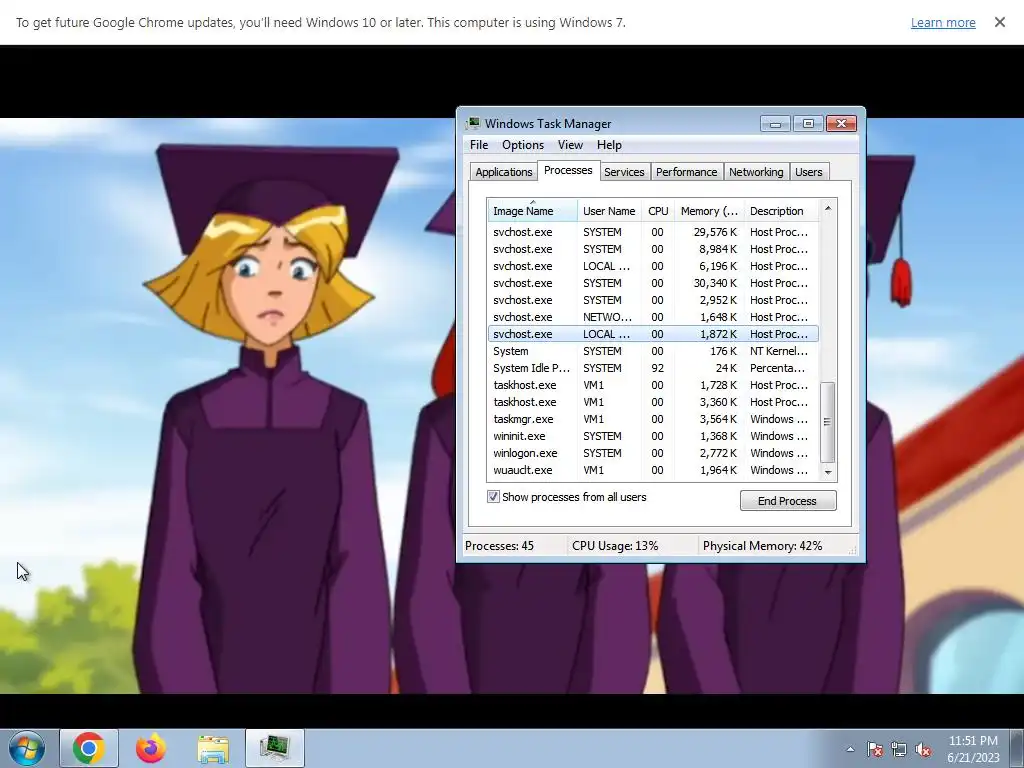Click Task Manager taskbar icon
Image resolution: width=1024 pixels, height=768 pixels.
[275, 748]
